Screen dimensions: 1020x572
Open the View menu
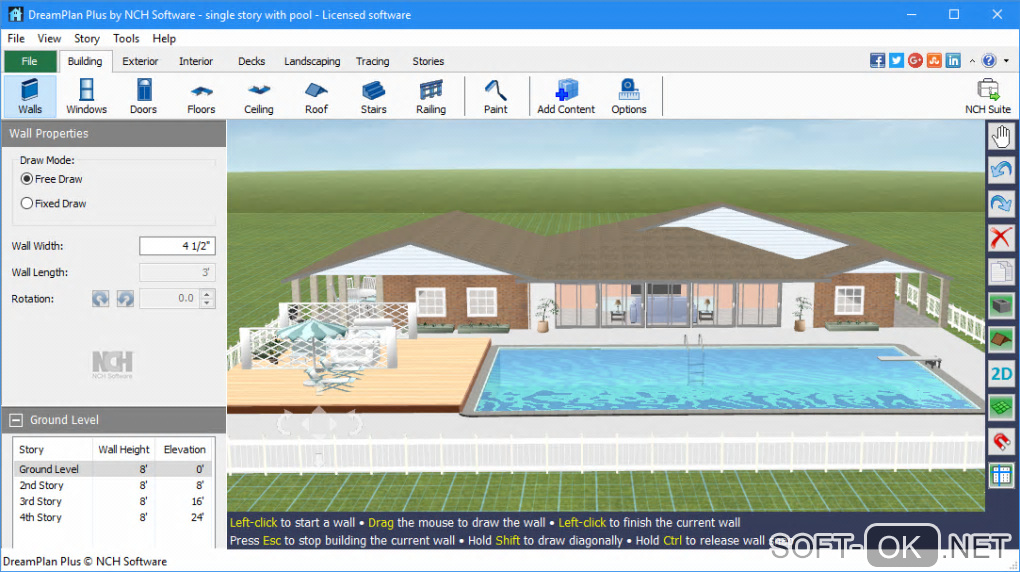pos(49,38)
